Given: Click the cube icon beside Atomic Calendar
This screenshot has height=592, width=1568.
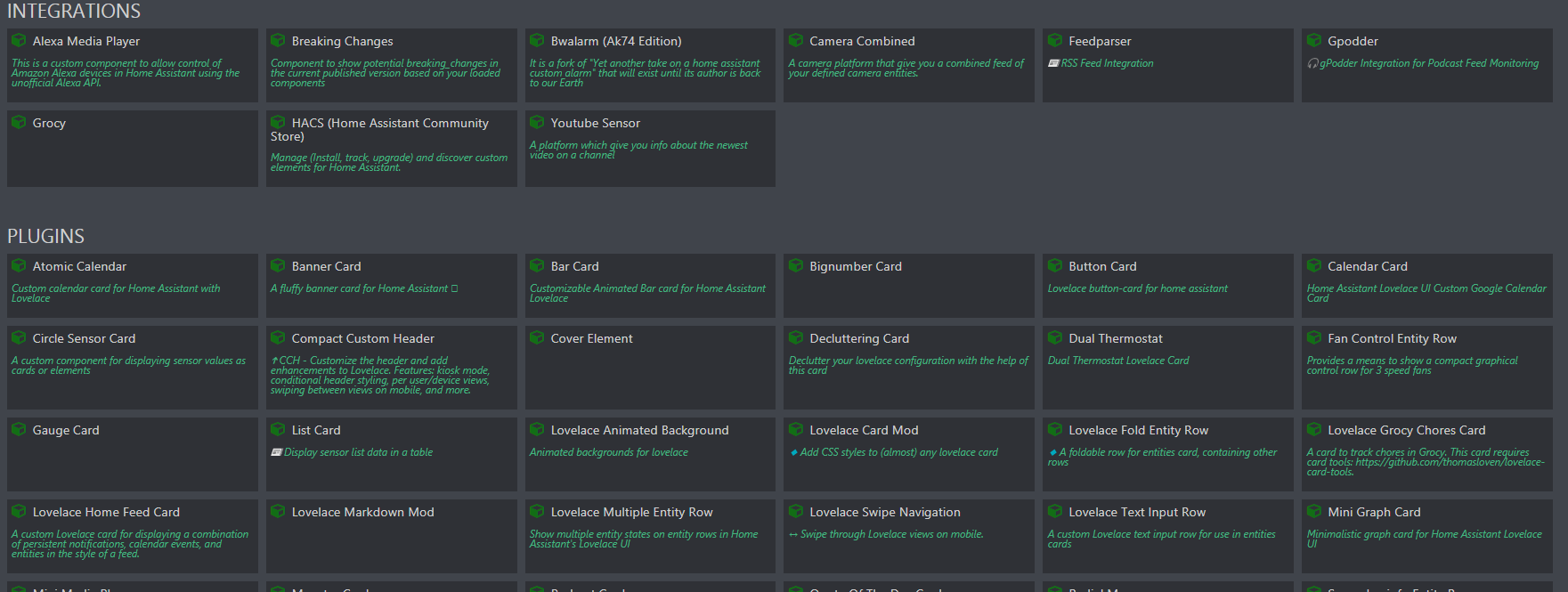Looking at the screenshot, I should point(19,265).
